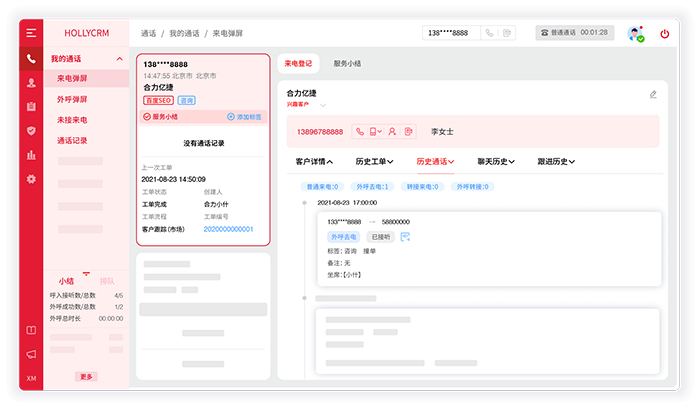Viewport: 700px width, 409px height.
Task: Filter by 转接来电:0
Action: (x=422, y=187)
